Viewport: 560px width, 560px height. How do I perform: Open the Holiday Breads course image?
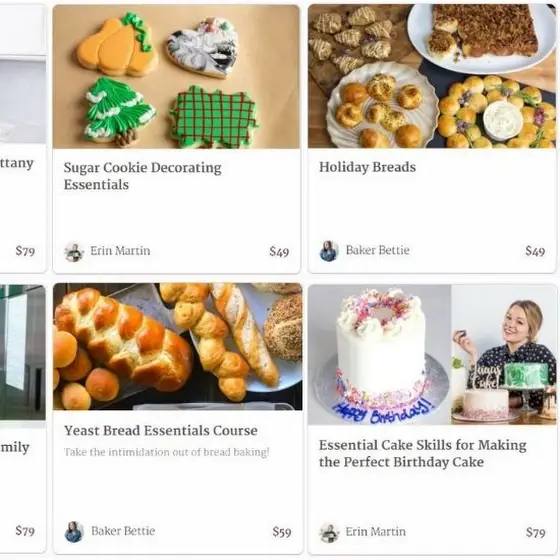coord(432,76)
